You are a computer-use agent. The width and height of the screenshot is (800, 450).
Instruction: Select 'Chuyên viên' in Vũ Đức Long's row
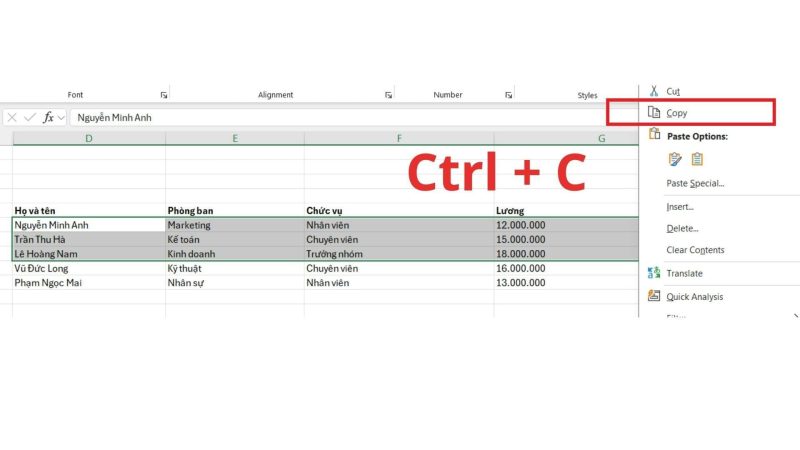pos(399,268)
